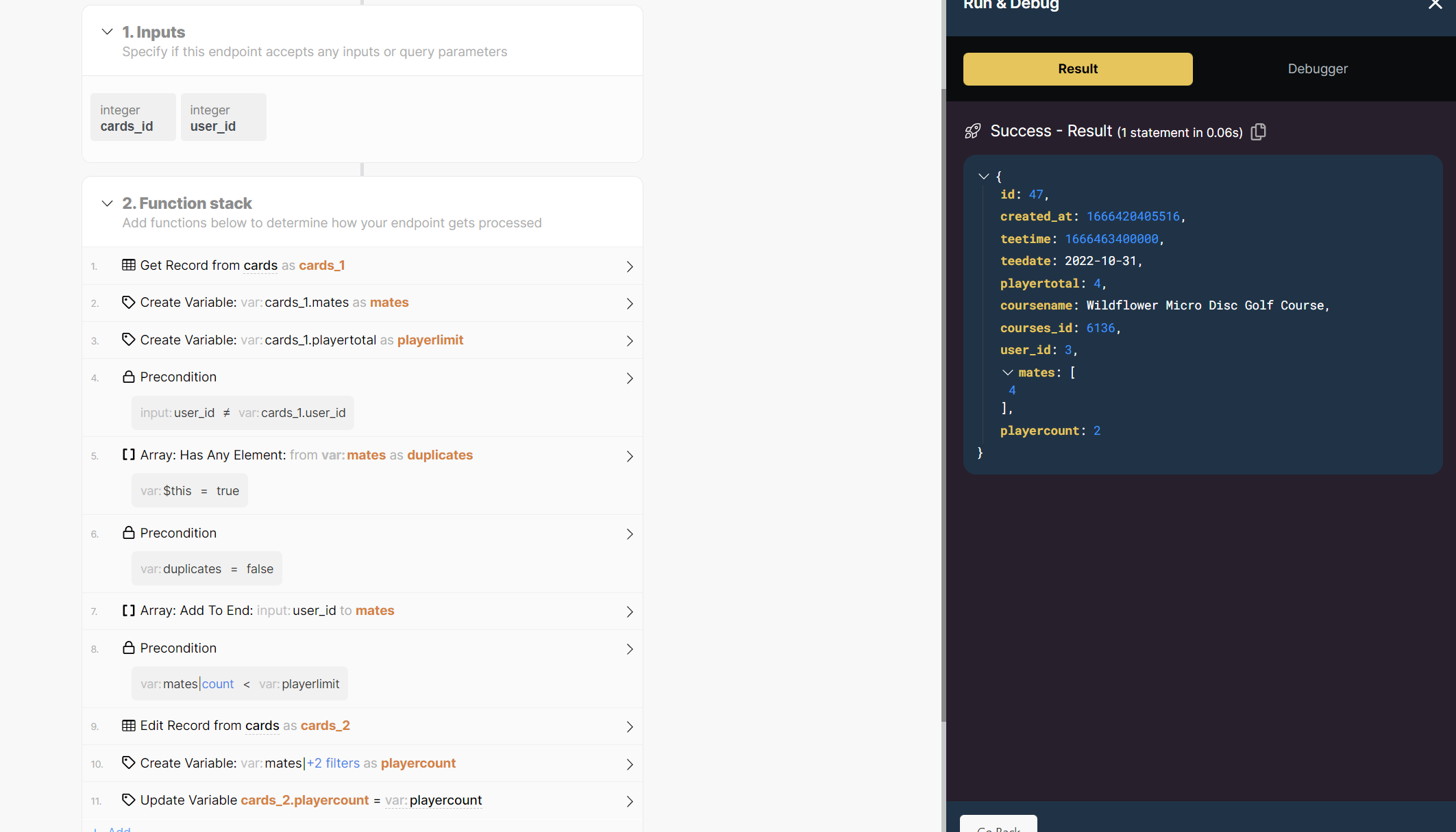Image resolution: width=1456 pixels, height=832 pixels.
Task: Switch to the Debugger tab
Action: point(1318,68)
